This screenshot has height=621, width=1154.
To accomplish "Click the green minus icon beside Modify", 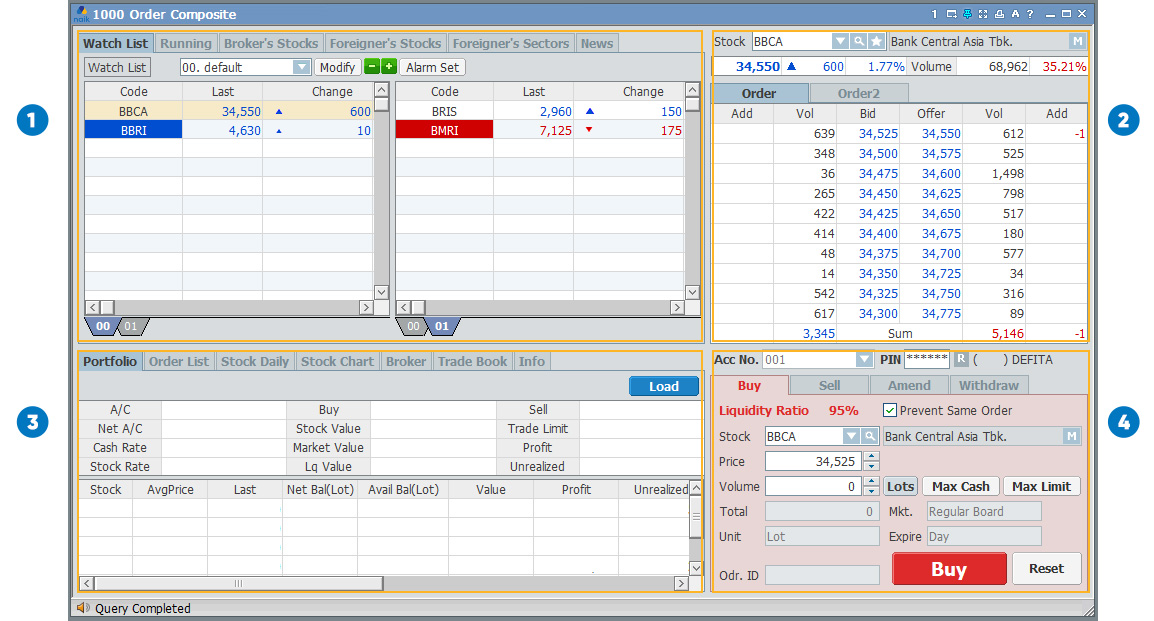I will [x=372, y=67].
